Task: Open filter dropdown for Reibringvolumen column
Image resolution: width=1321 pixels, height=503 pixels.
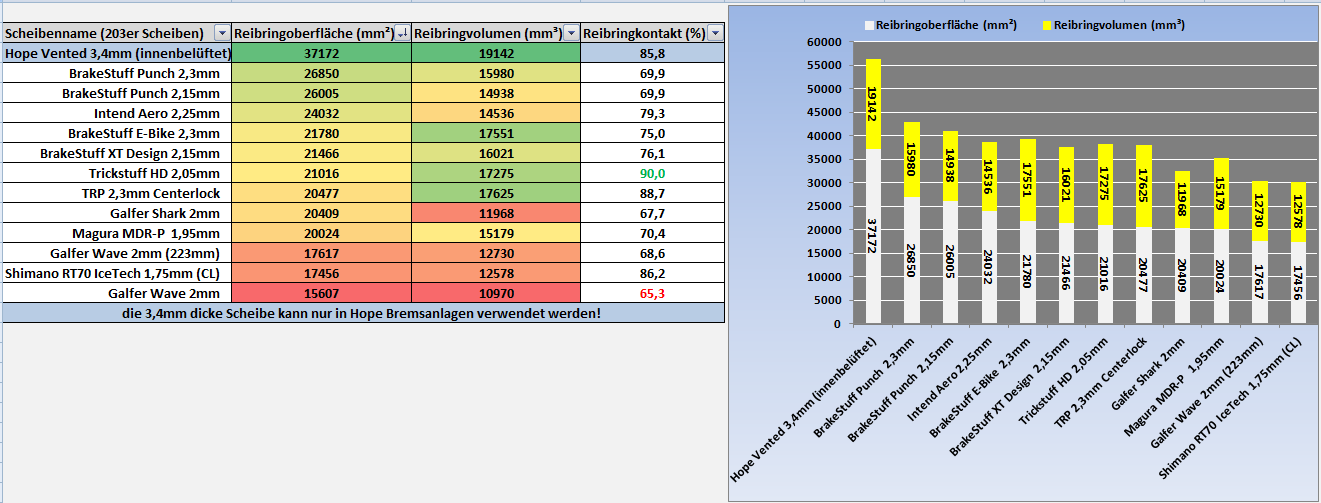Action: coord(570,33)
